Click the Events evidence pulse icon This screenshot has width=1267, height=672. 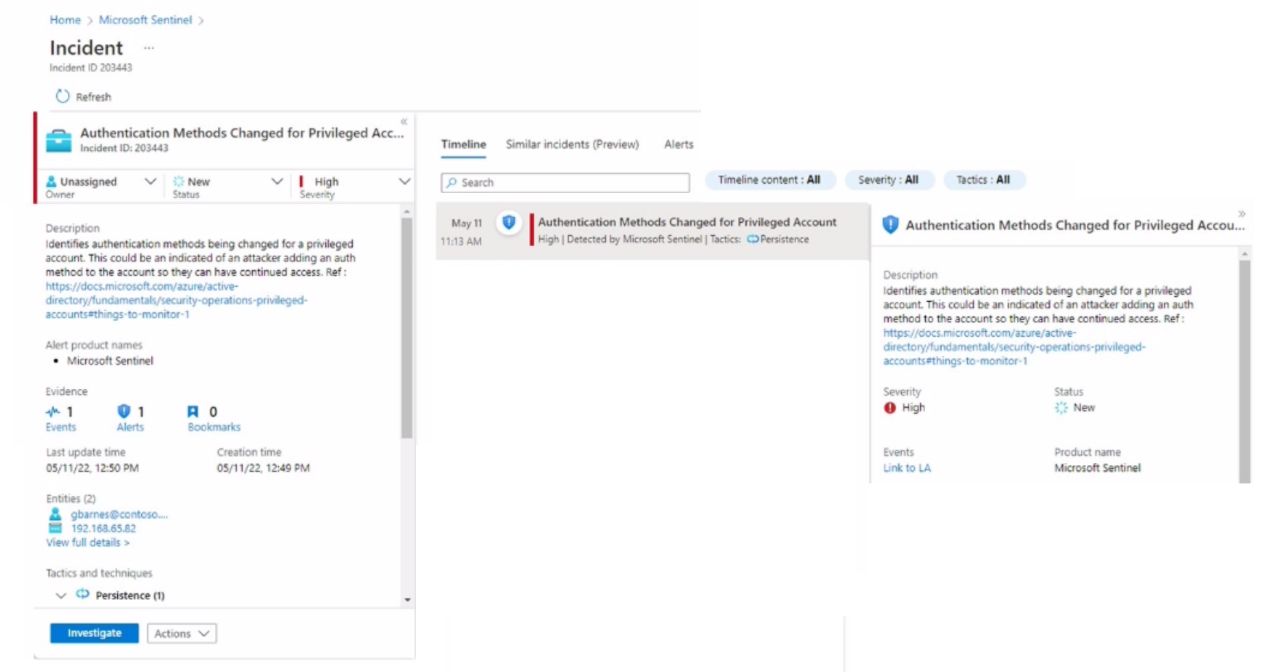pos(53,411)
